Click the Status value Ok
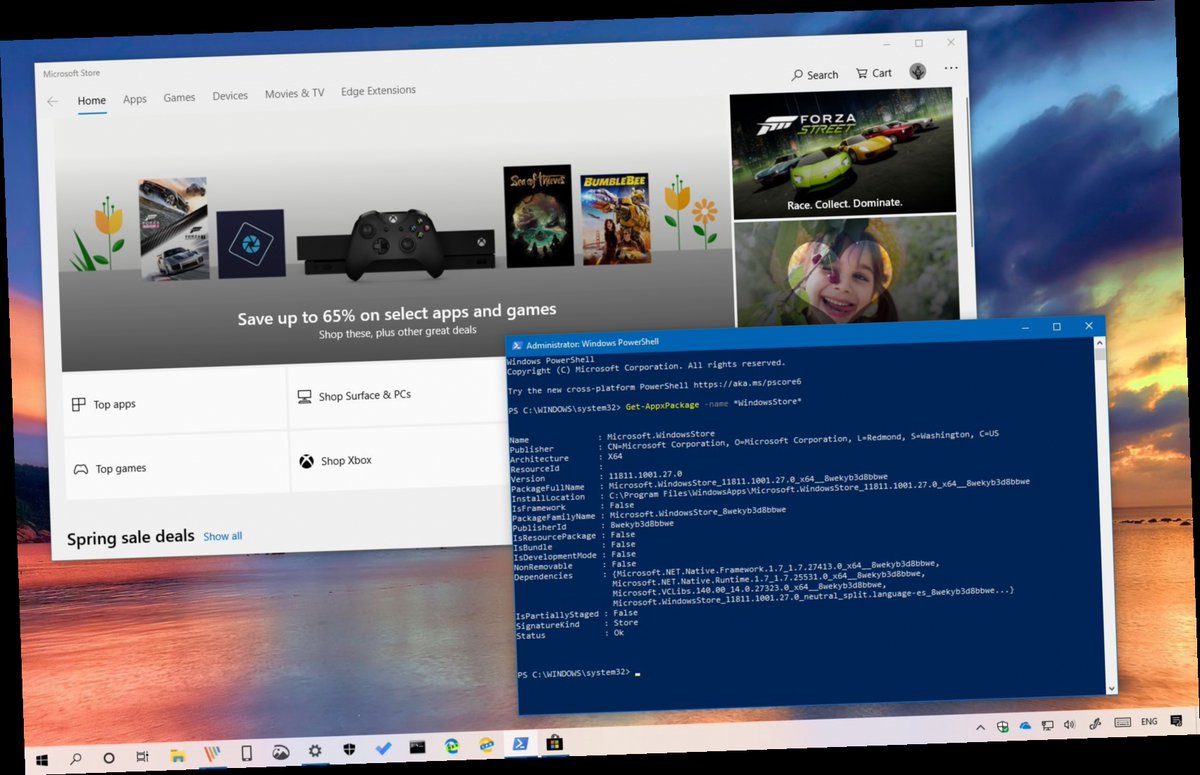Screen dimensions: 1200x775 pyautogui.click(x=619, y=633)
